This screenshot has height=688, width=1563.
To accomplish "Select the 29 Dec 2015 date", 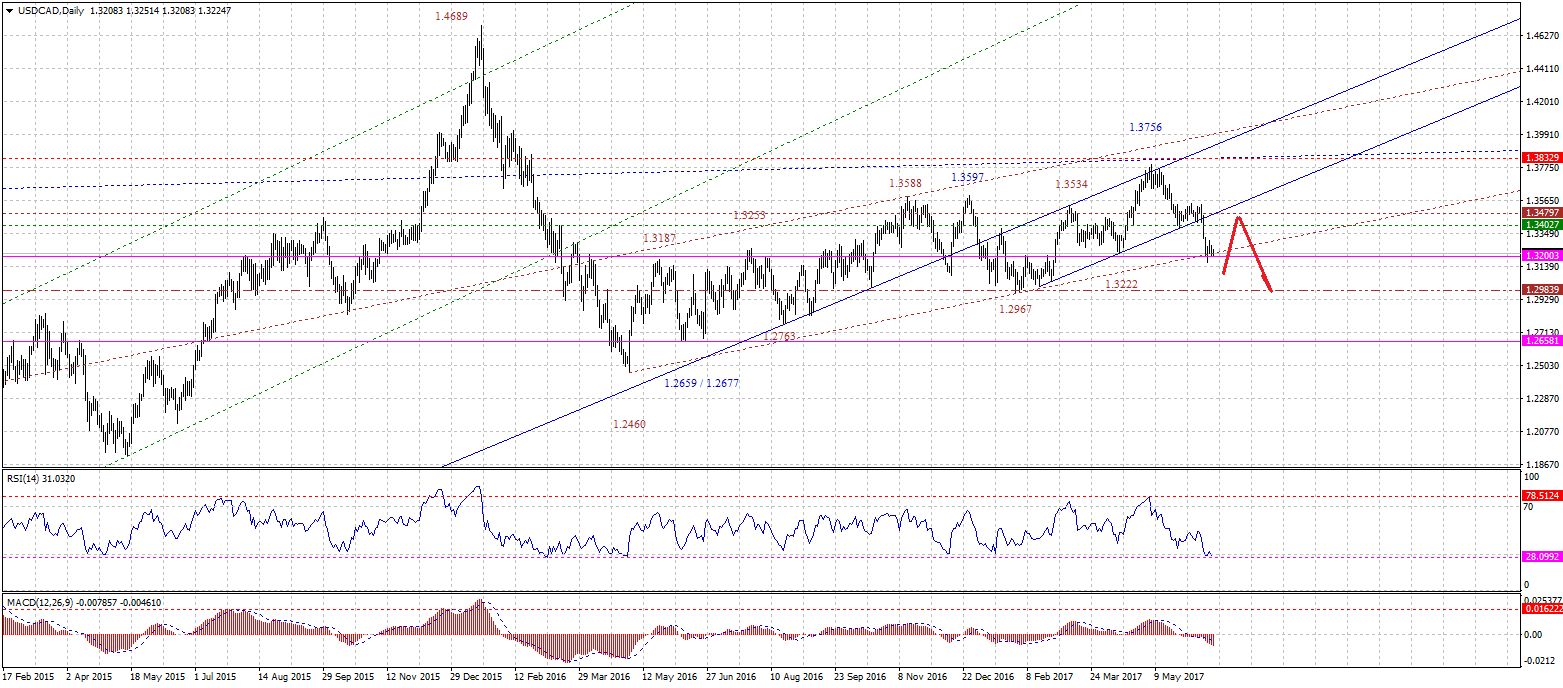I will pyautogui.click(x=475, y=677).
